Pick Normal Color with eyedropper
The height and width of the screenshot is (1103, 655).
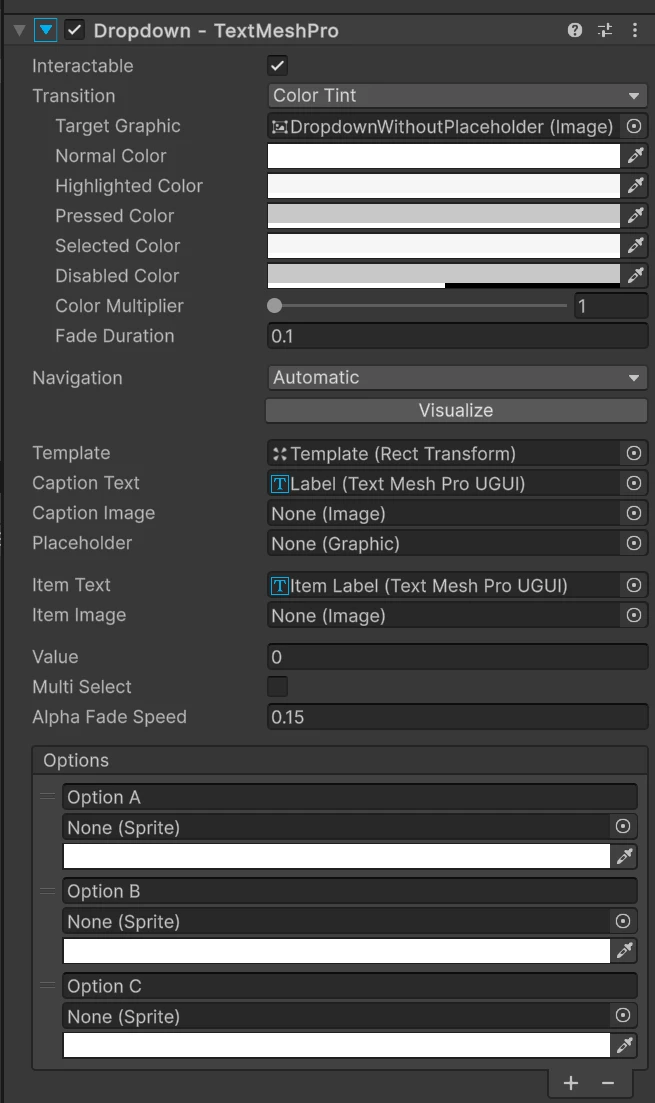click(635, 156)
